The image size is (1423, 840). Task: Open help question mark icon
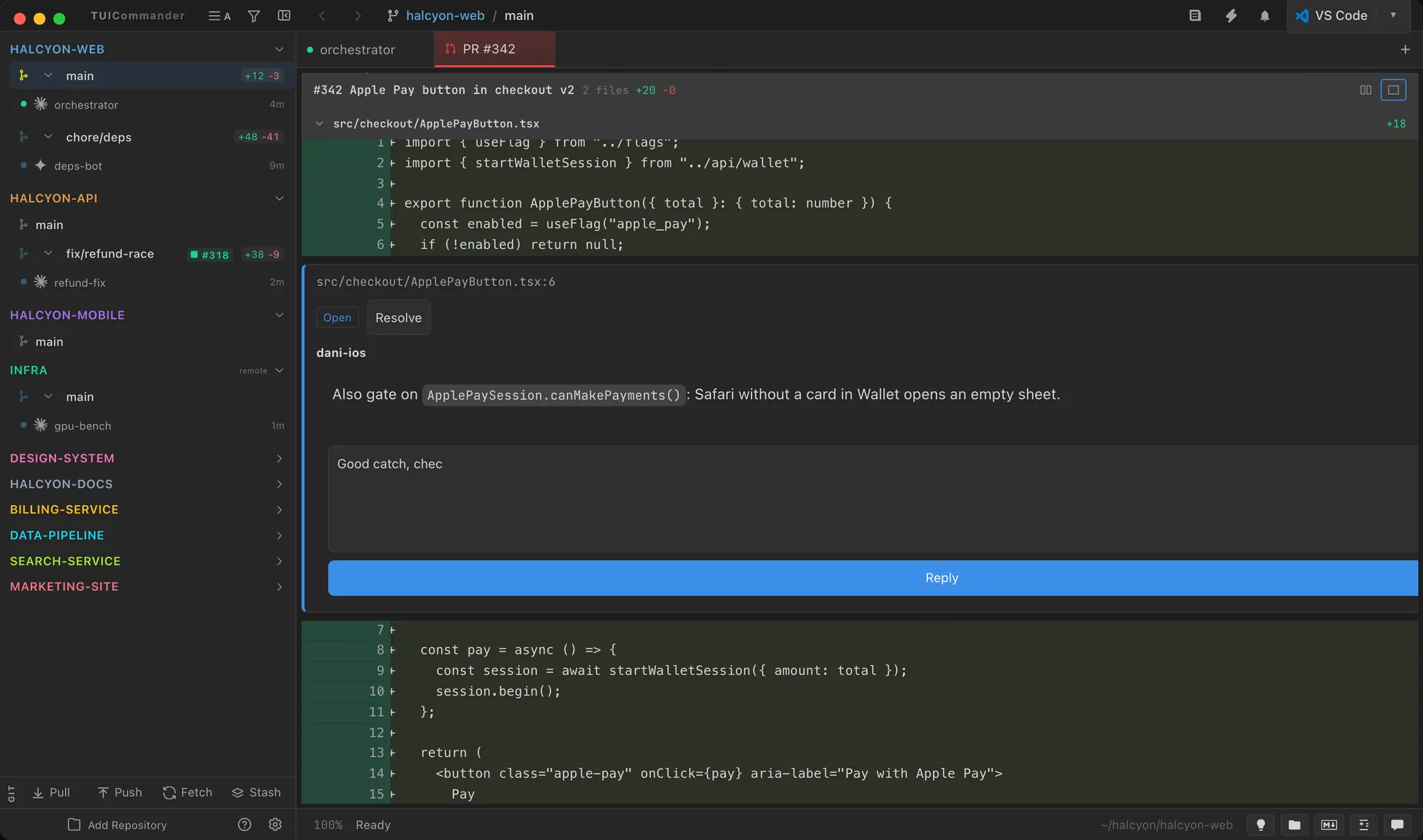(x=244, y=824)
